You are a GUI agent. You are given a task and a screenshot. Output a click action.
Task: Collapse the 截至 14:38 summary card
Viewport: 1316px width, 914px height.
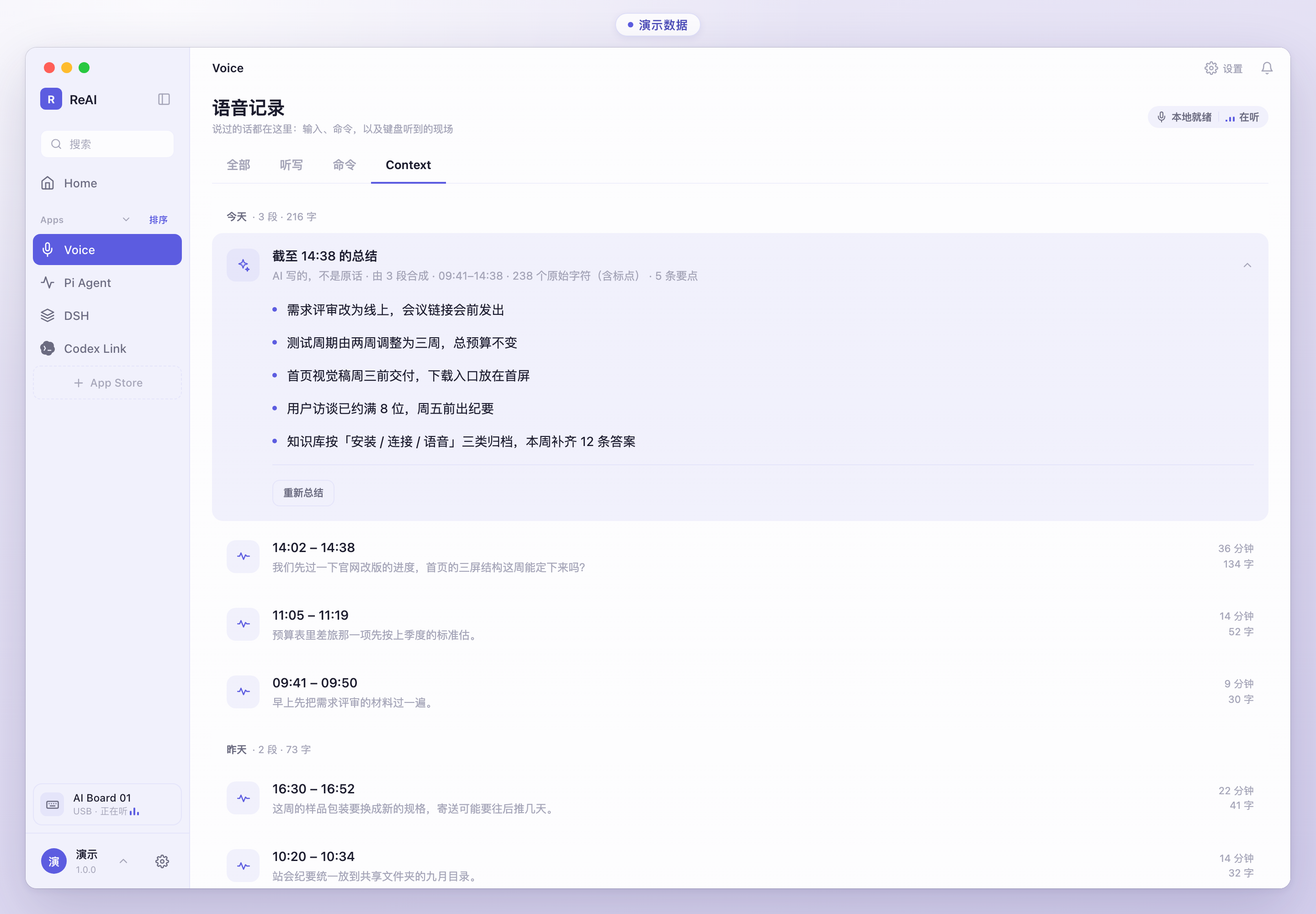1247,265
